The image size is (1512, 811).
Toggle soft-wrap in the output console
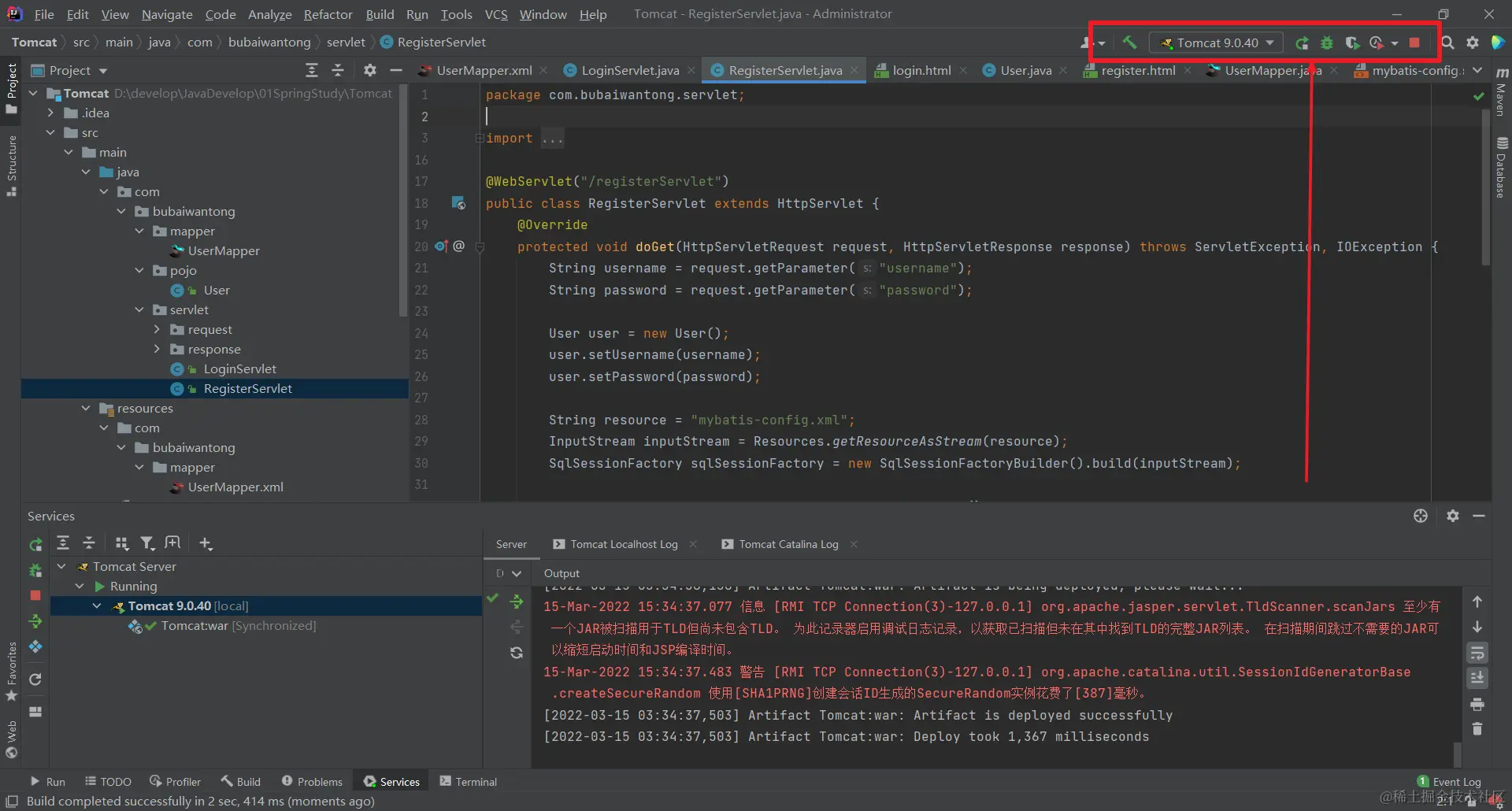click(1477, 653)
